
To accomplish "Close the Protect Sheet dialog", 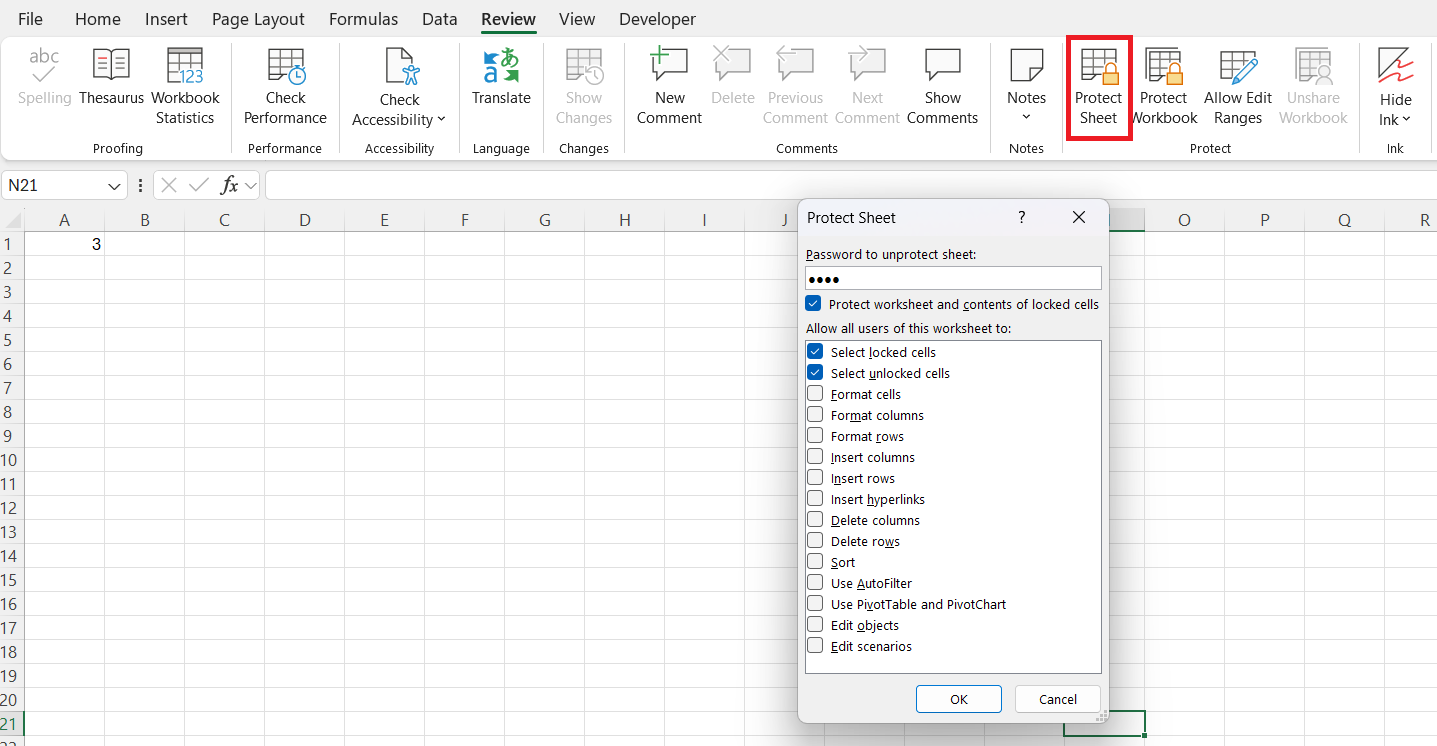I will [1078, 217].
